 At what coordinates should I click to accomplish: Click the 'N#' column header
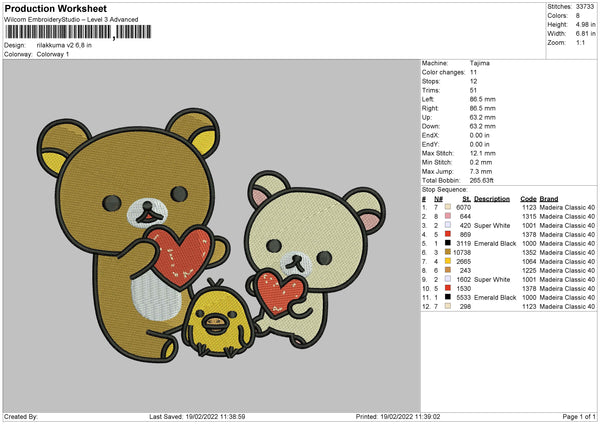coord(438,199)
